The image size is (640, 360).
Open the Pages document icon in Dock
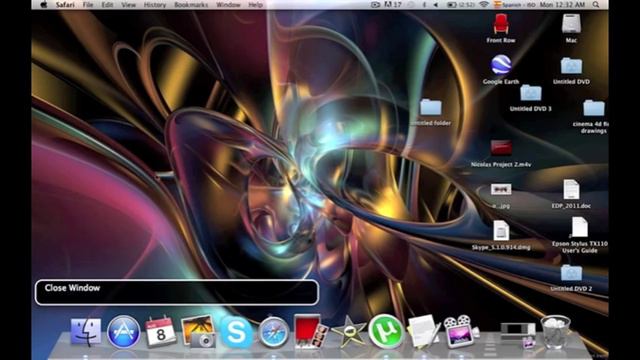click(423, 331)
